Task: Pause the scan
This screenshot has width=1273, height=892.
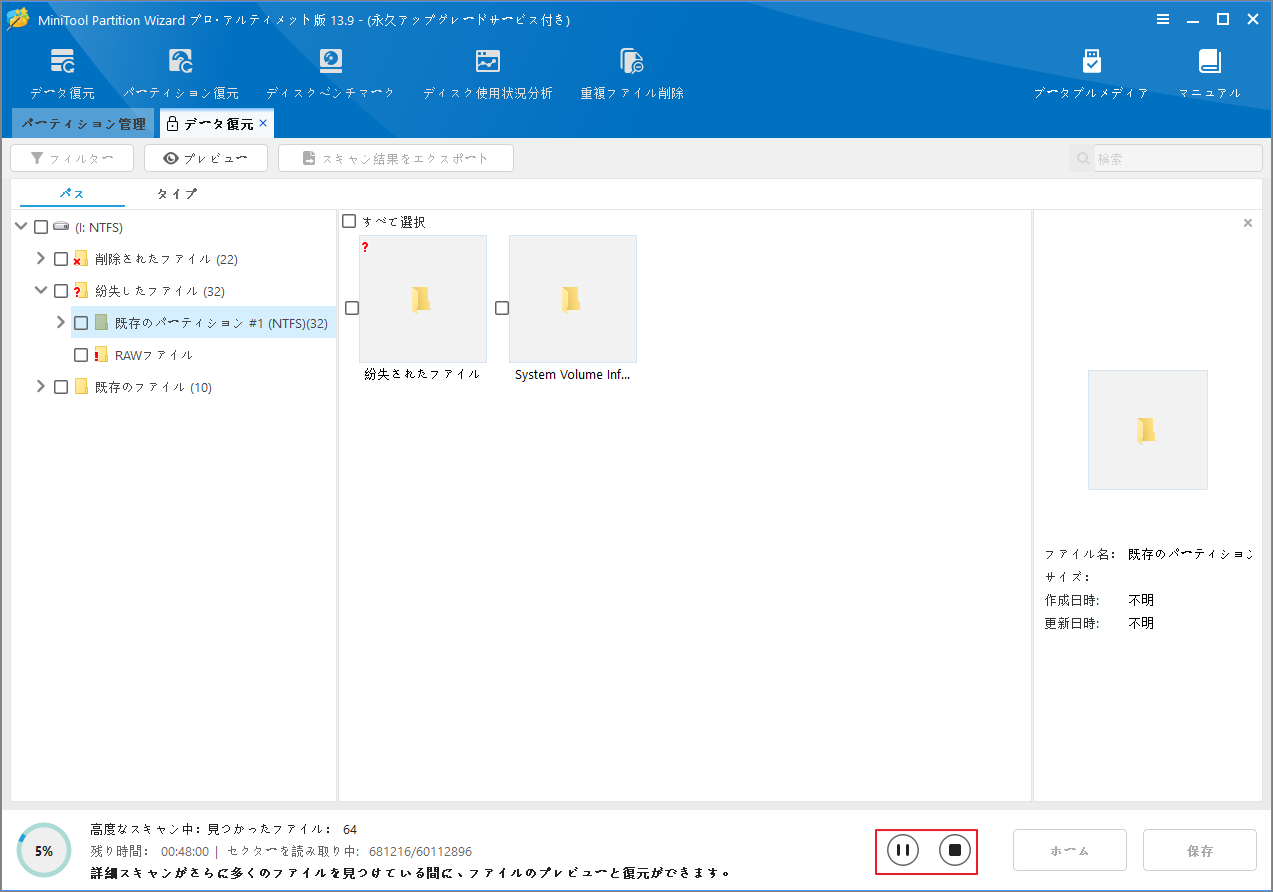Action: pyautogui.click(x=902, y=850)
